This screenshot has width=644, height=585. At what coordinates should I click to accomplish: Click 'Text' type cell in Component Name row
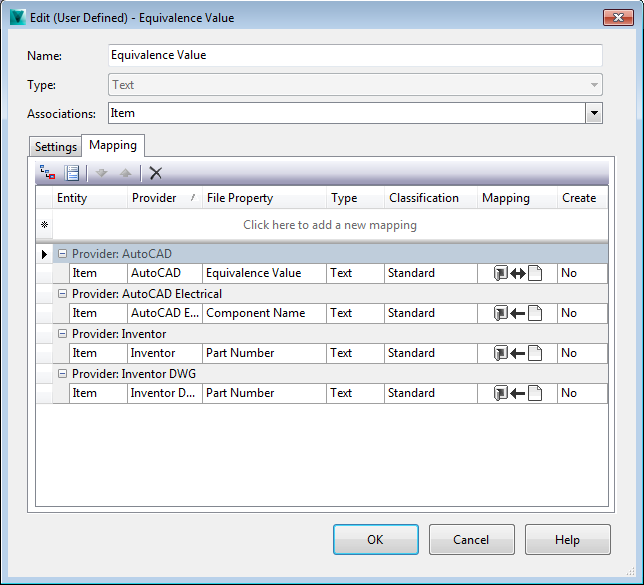tap(356, 313)
